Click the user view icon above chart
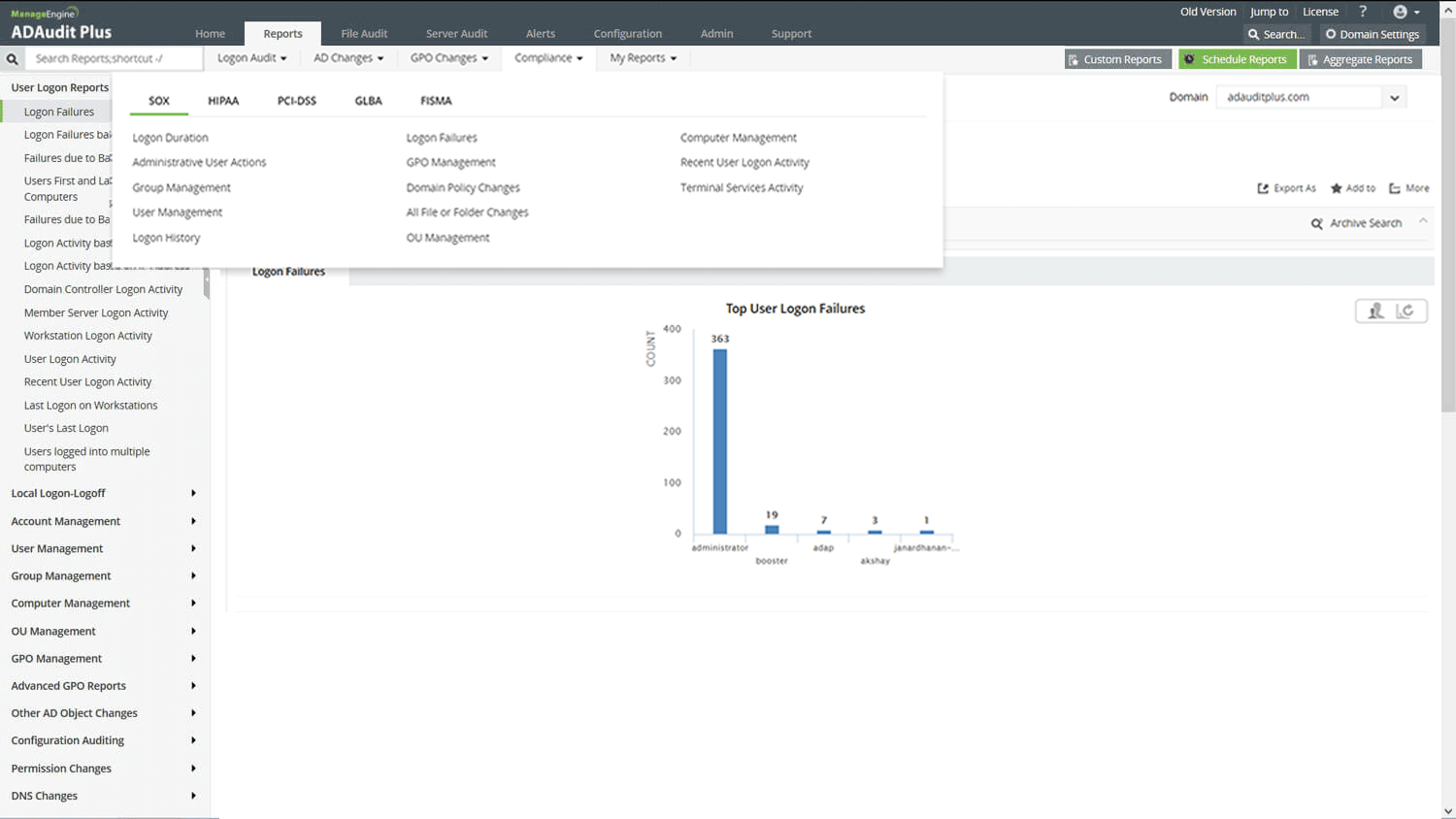 pyautogui.click(x=1375, y=311)
